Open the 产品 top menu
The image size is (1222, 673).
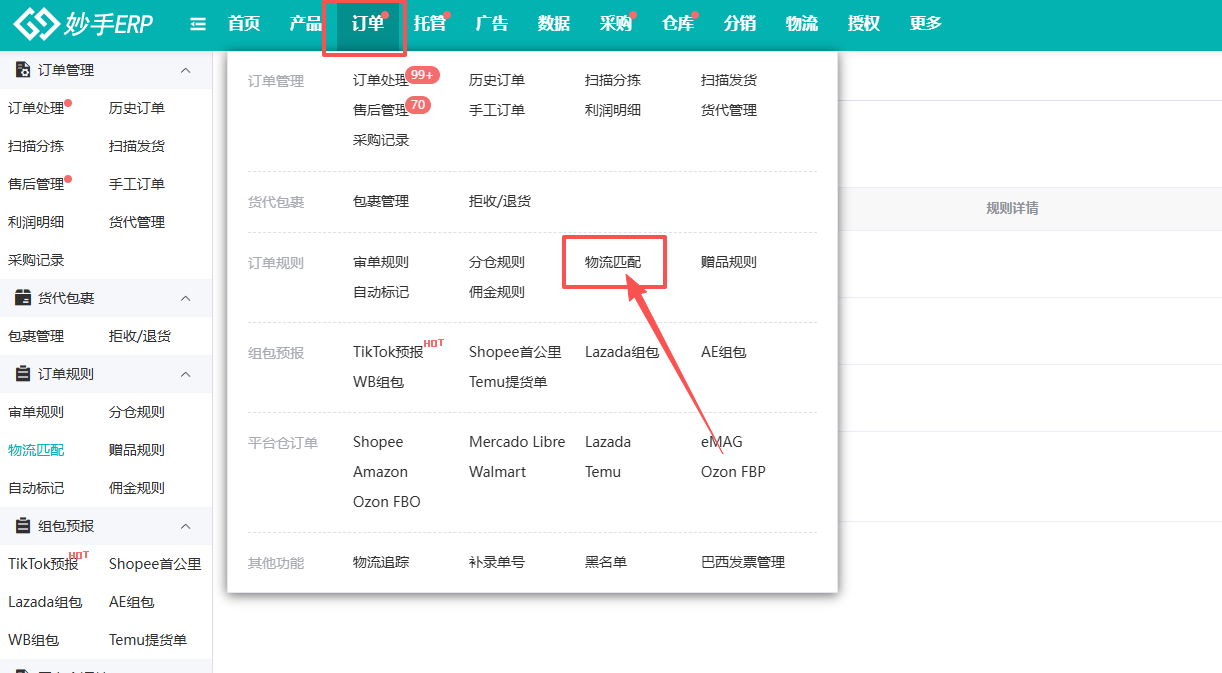(x=306, y=24)
